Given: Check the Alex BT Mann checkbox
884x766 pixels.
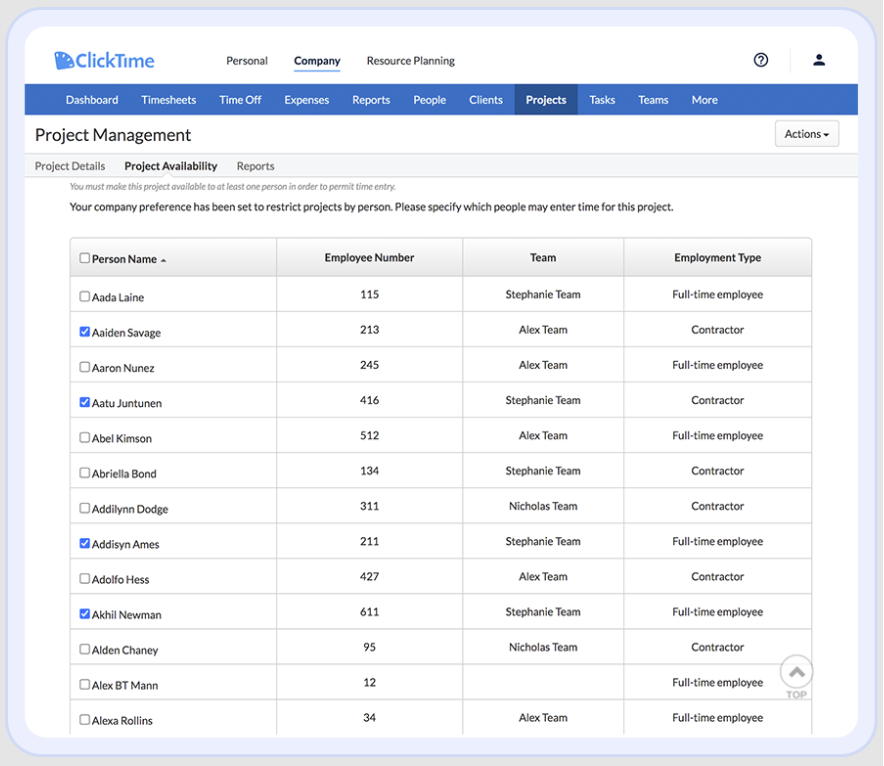Looking at the screenshot, I should click(x=85, y=685).
